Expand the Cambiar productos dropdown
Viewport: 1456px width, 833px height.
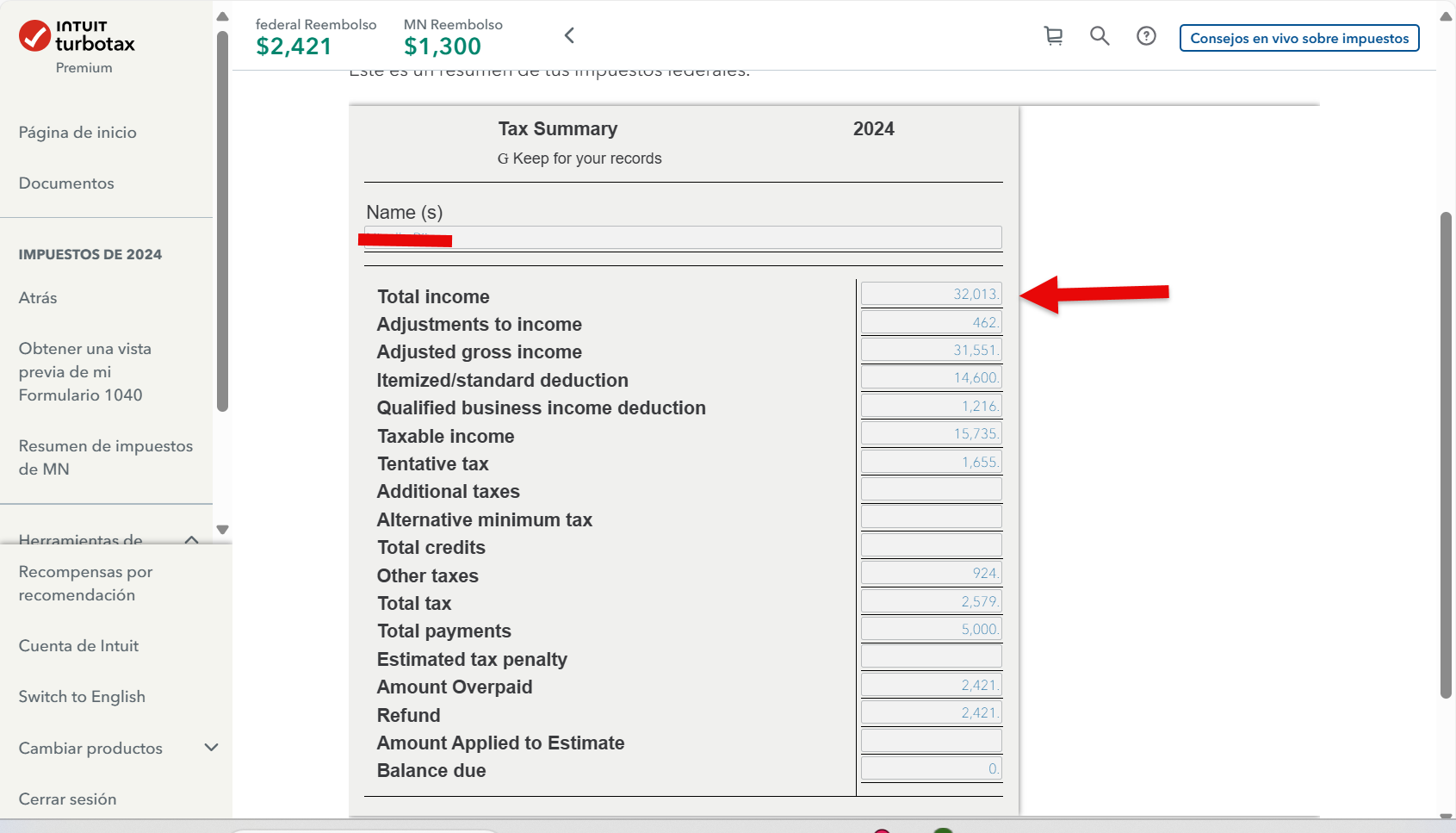coord(211,748)
